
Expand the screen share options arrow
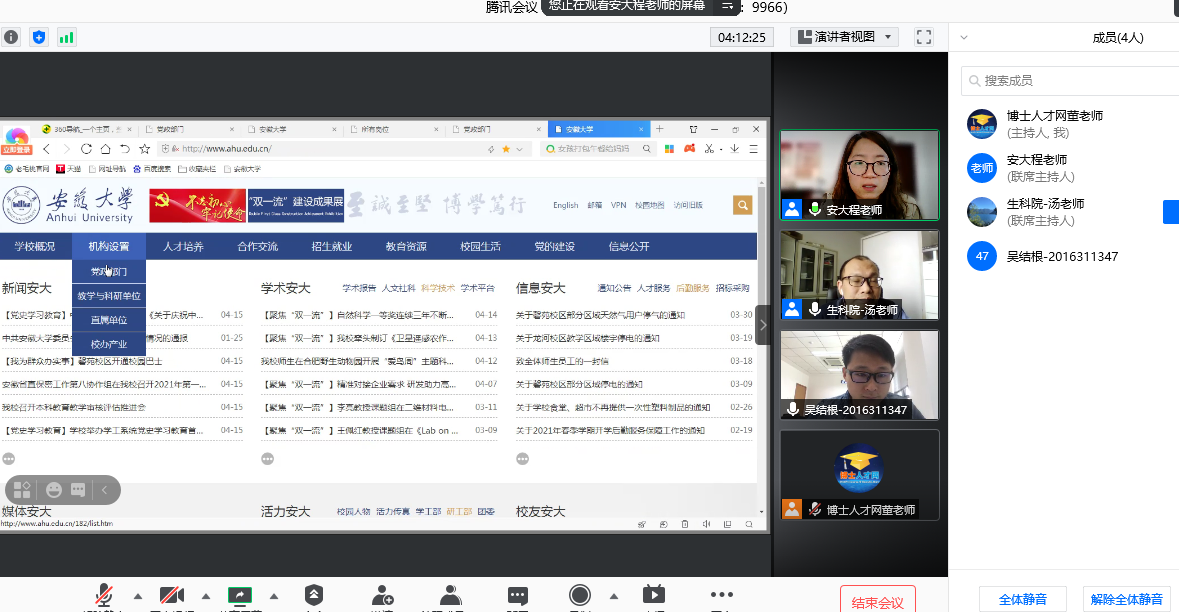click(274, 596)
